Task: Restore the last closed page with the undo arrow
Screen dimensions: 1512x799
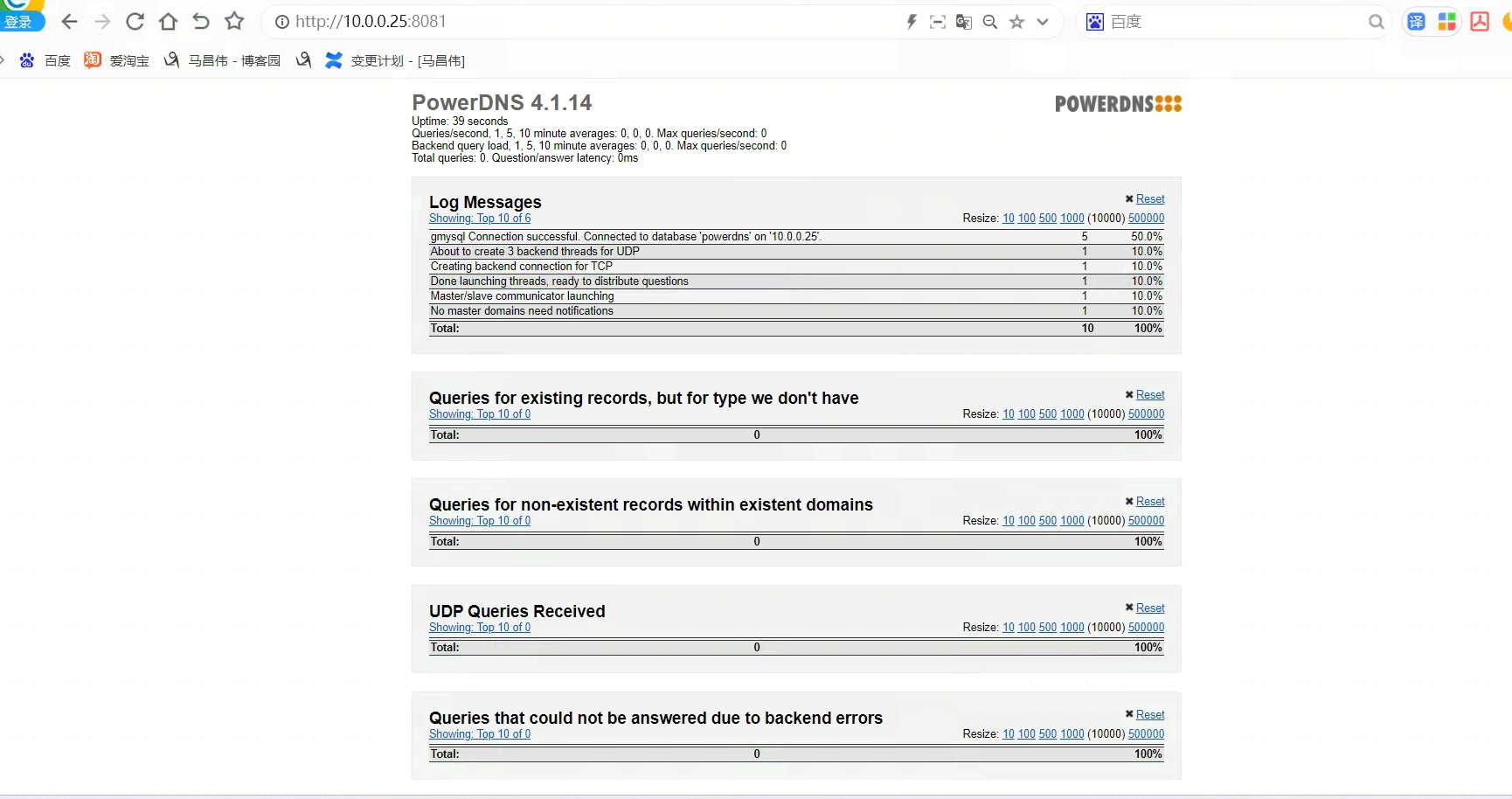Action: (201, 22)
